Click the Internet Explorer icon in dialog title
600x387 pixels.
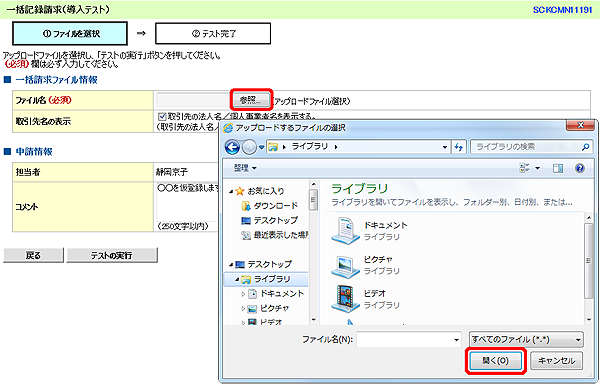tap(228, 128)
